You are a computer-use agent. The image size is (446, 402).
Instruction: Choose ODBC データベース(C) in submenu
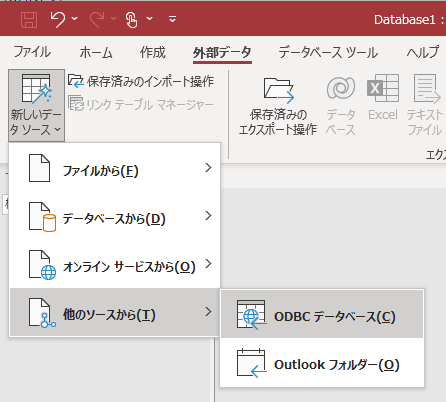(322, 314)
